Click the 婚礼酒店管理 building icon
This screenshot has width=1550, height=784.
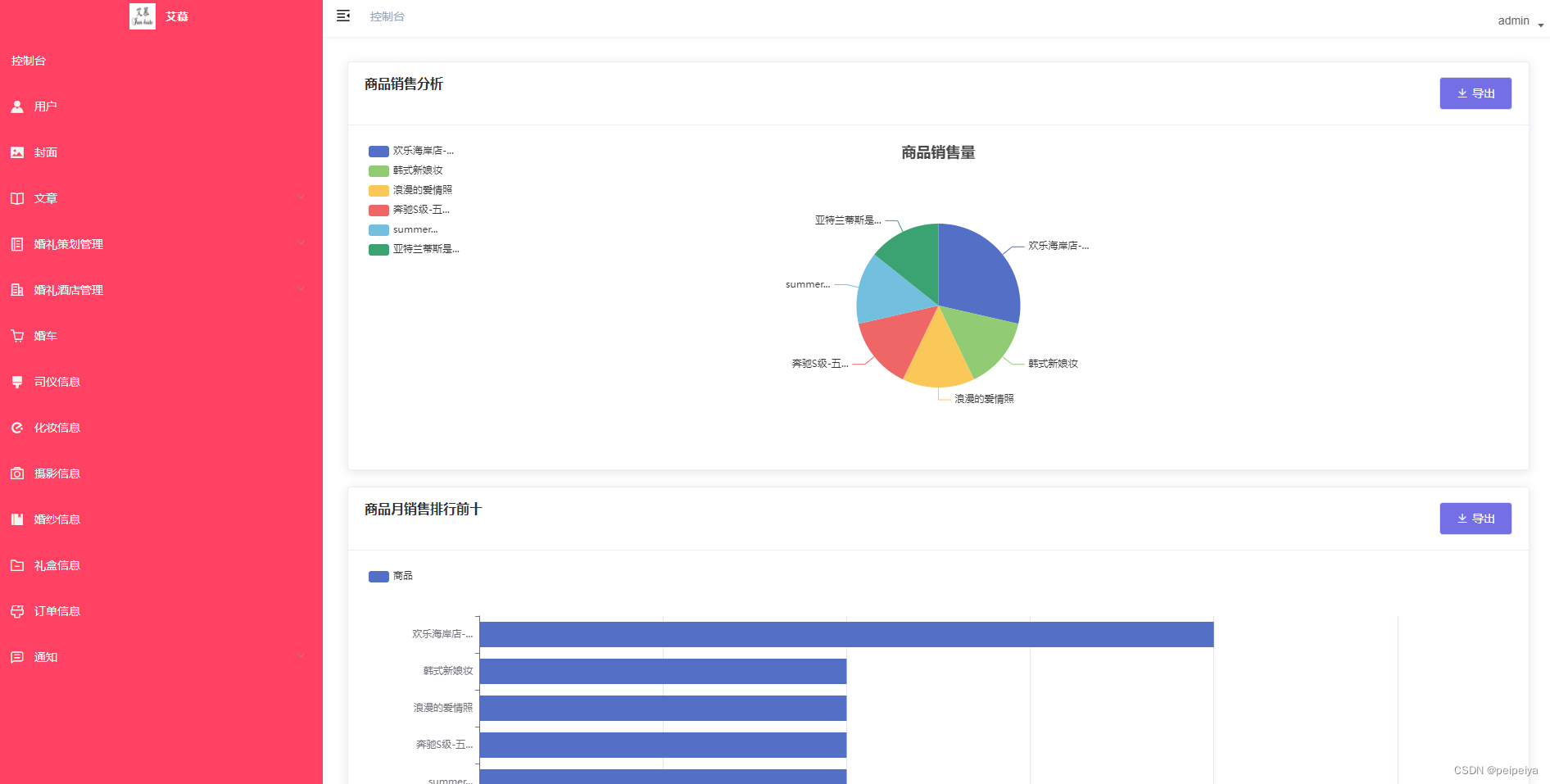17,290
